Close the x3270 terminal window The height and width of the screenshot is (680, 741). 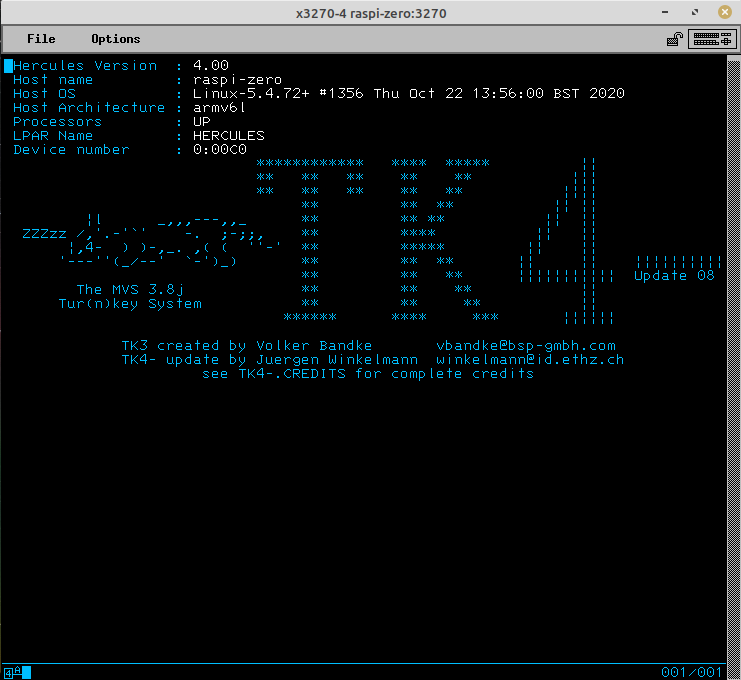click(722, 13)
